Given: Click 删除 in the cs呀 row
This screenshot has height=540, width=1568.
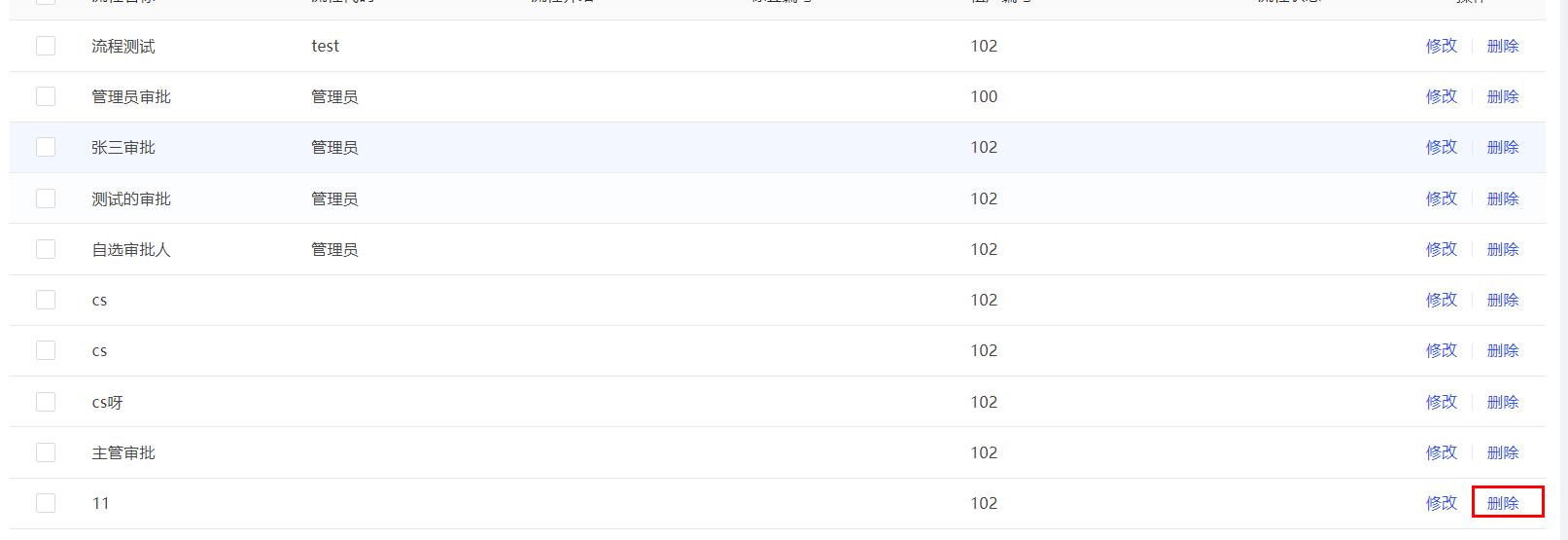Looking at the screenshot, I should click(x=1503, y=402).
